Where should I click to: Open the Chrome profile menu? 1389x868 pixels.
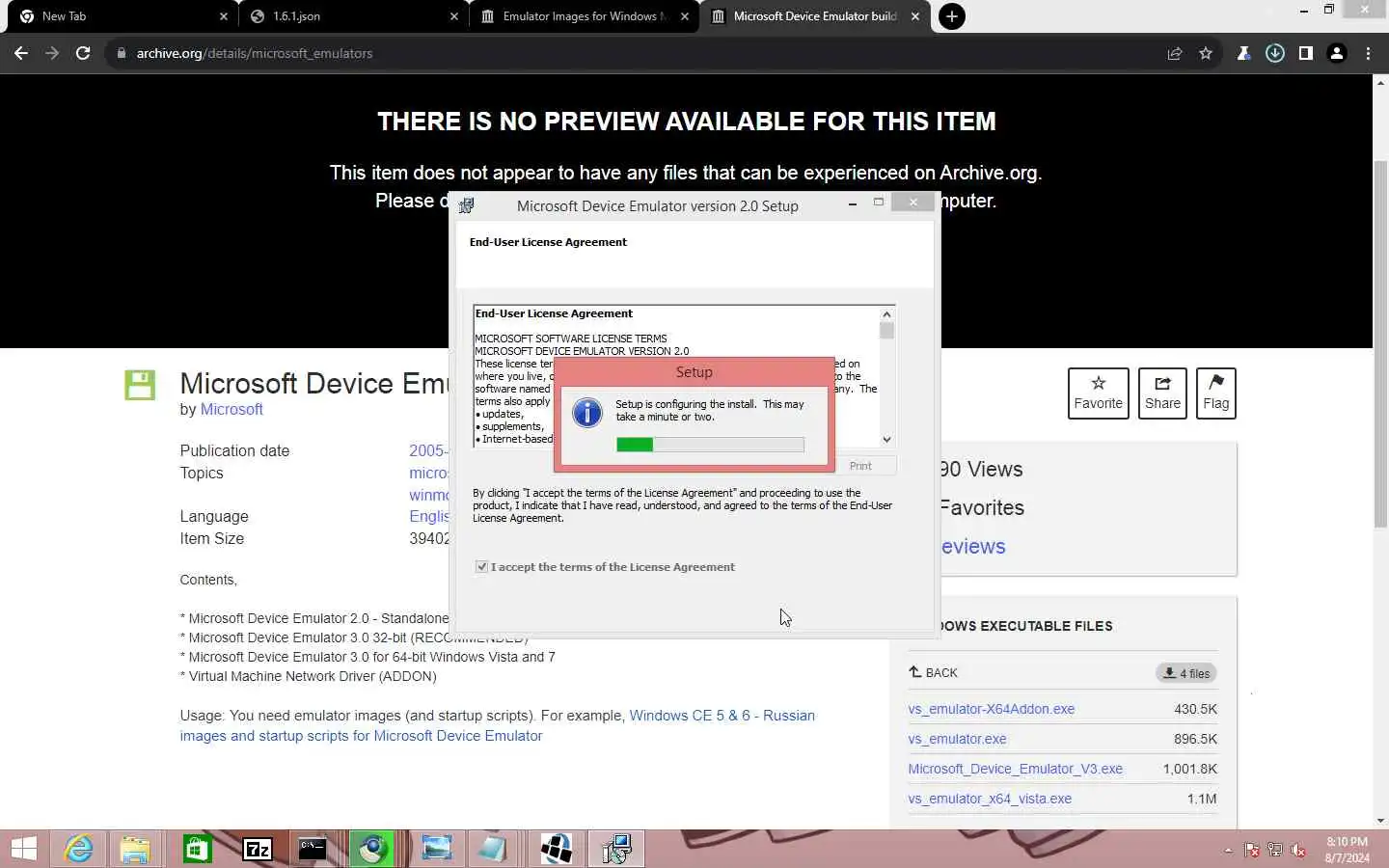click(x=1337, y=53)
